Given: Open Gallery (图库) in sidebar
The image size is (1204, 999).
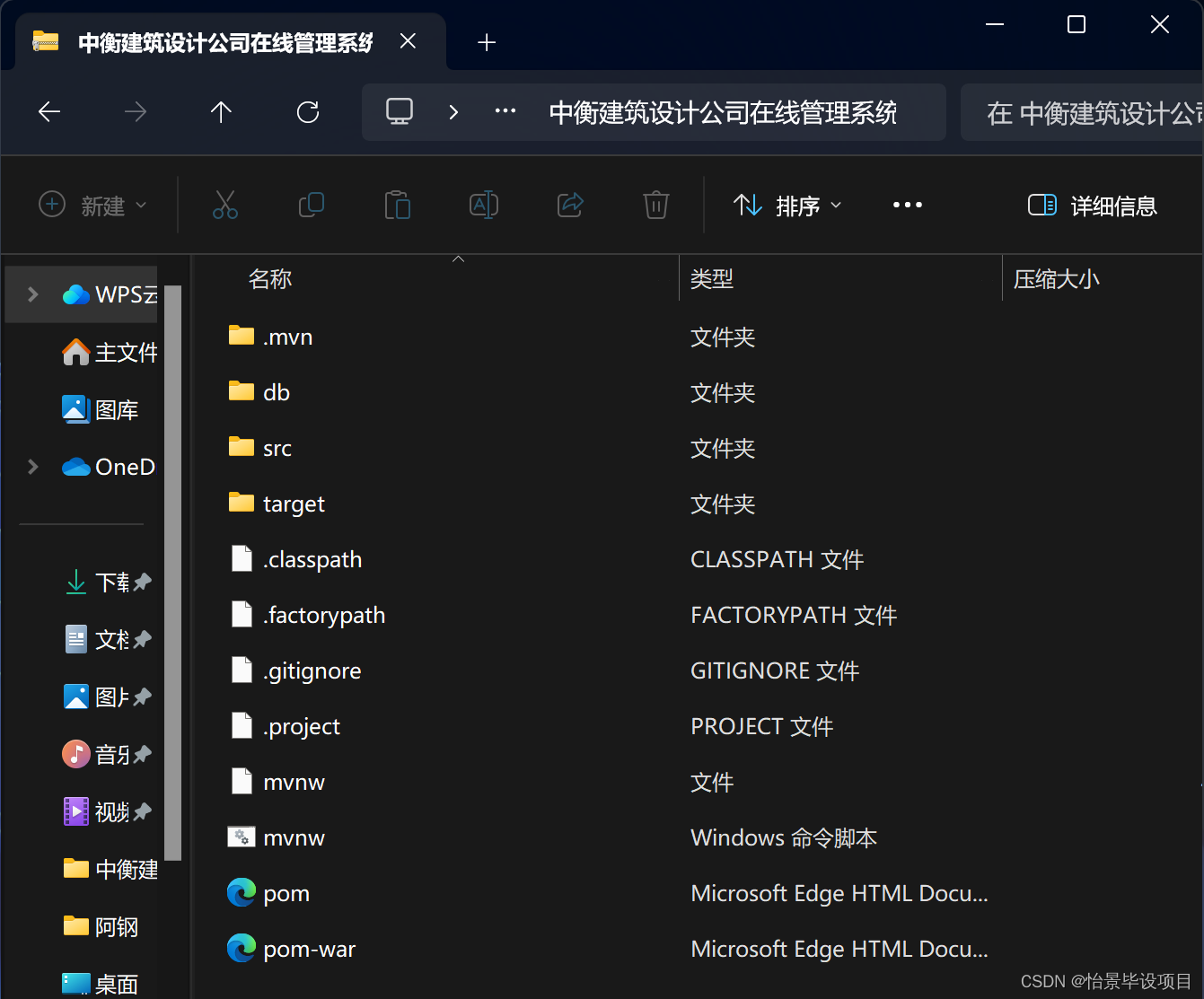Looking at the screenshot, I should click(x=101, y=409).
